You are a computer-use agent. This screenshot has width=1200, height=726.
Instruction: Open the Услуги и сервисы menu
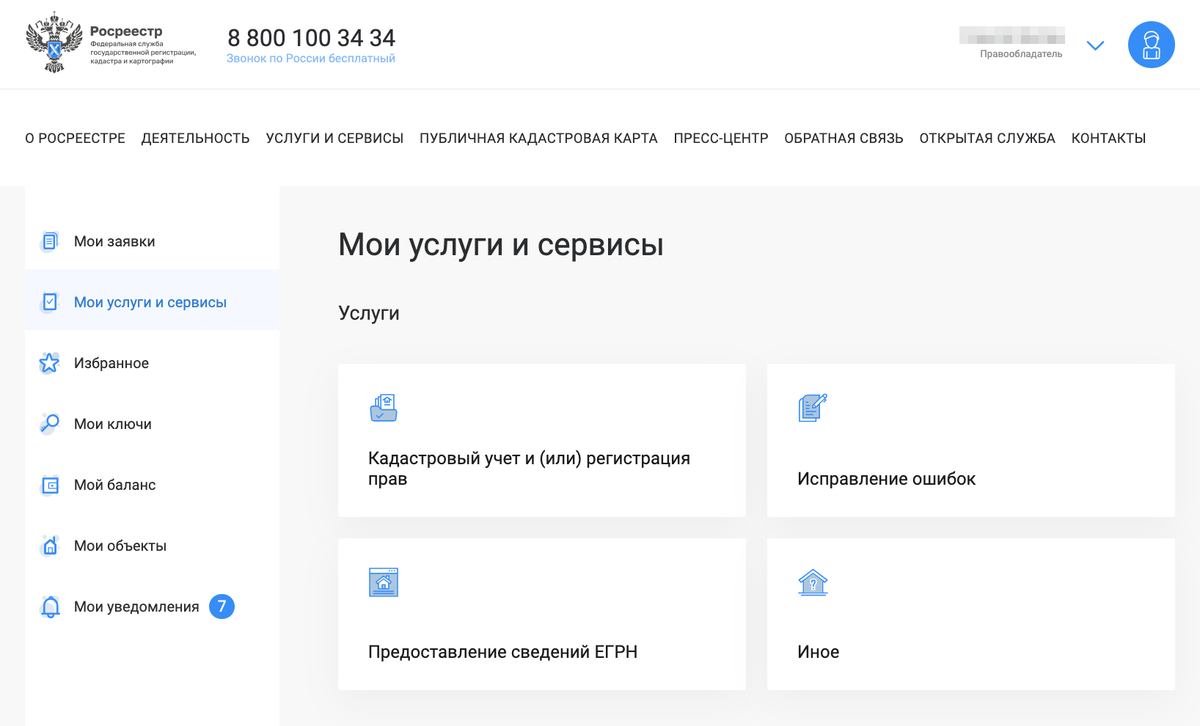click(x=334, y=138)
